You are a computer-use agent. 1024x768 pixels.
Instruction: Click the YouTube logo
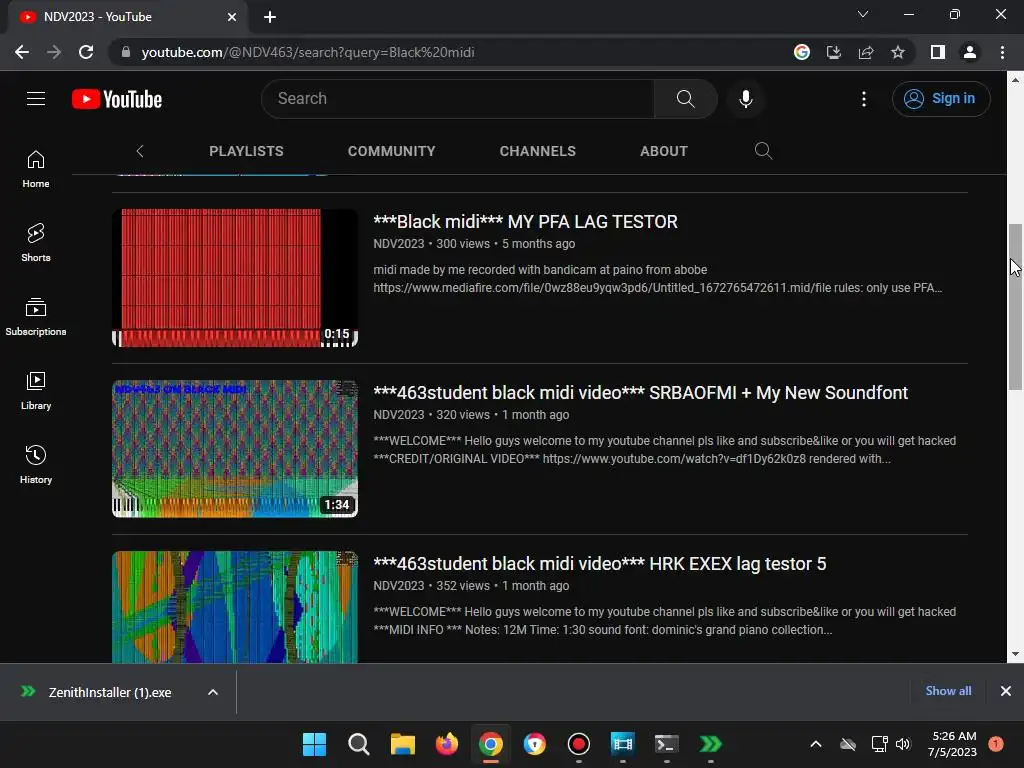117,99
